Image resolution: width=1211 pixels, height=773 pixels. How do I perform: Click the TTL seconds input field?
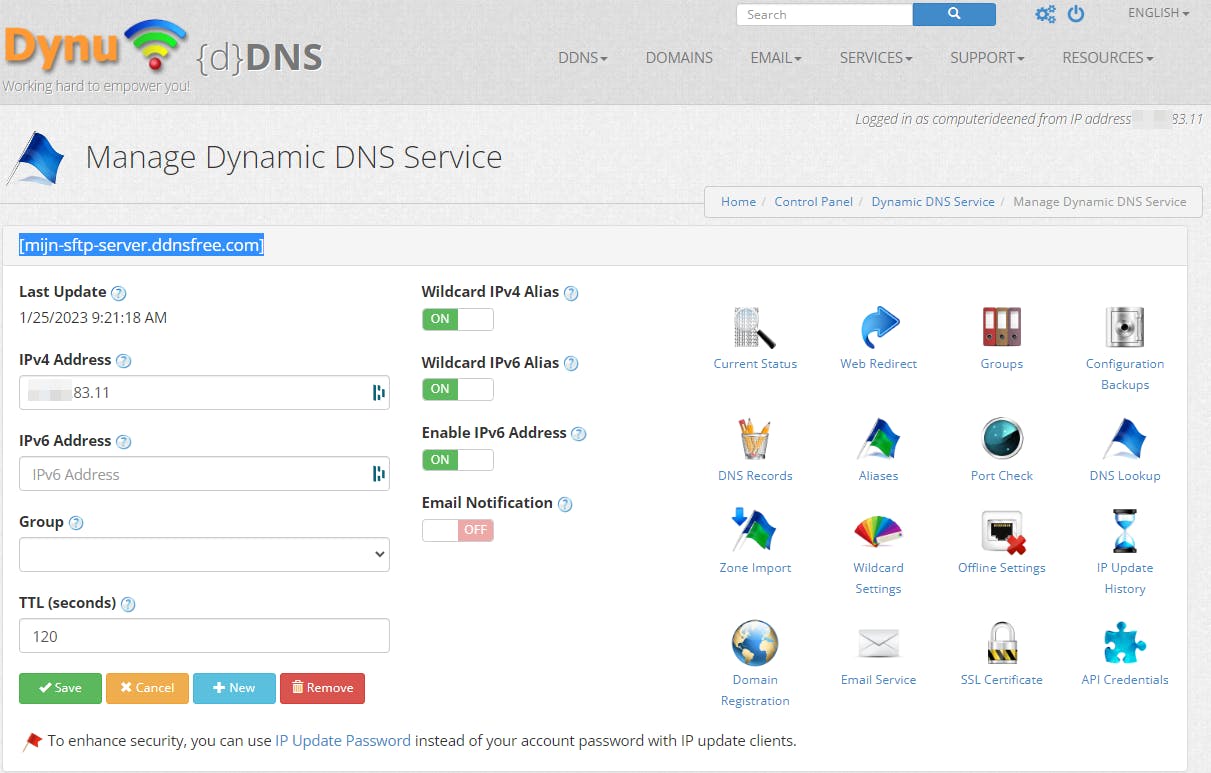[x=204, y=636]
